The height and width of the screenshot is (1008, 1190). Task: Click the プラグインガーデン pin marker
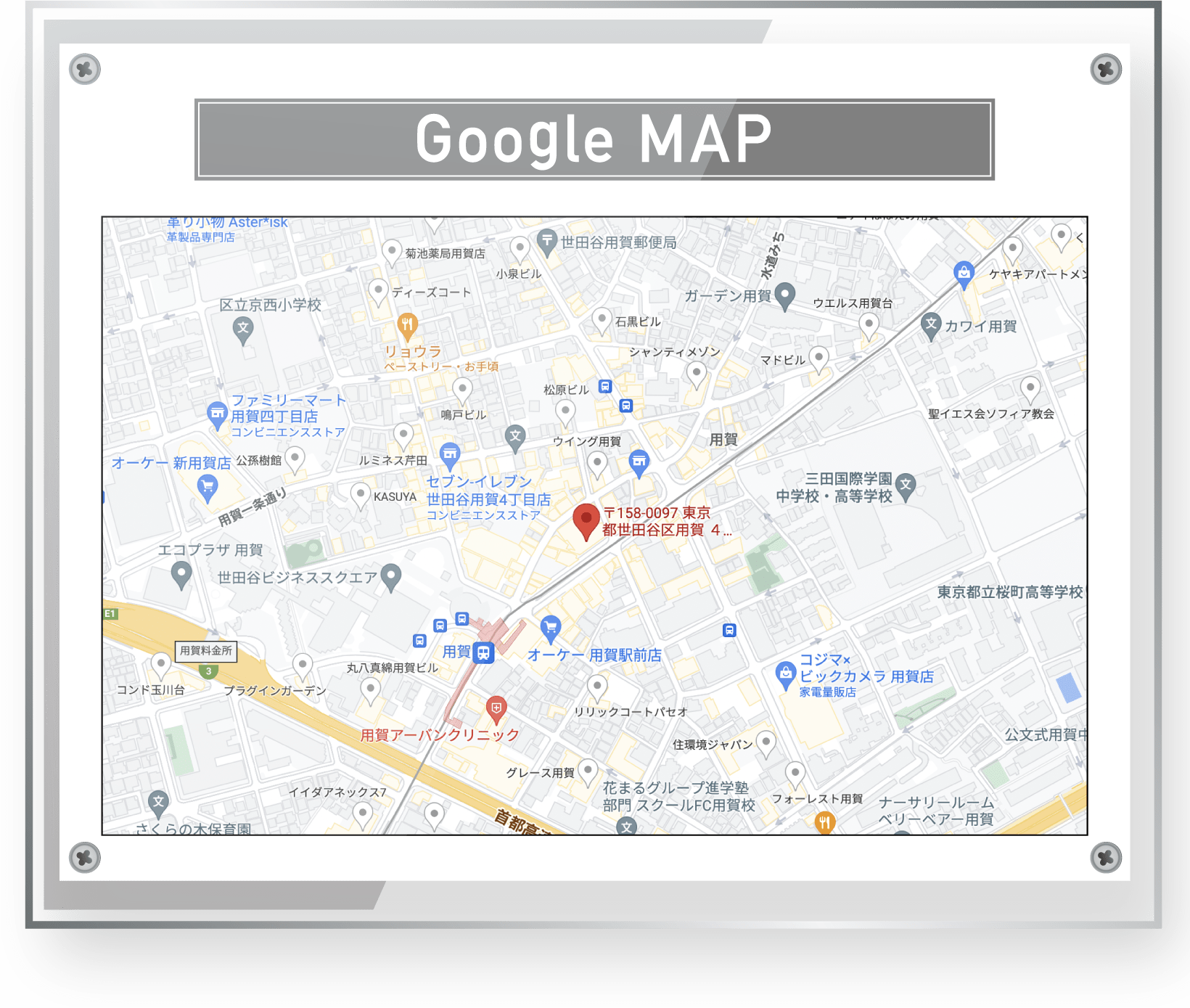[x=303, y=667]
